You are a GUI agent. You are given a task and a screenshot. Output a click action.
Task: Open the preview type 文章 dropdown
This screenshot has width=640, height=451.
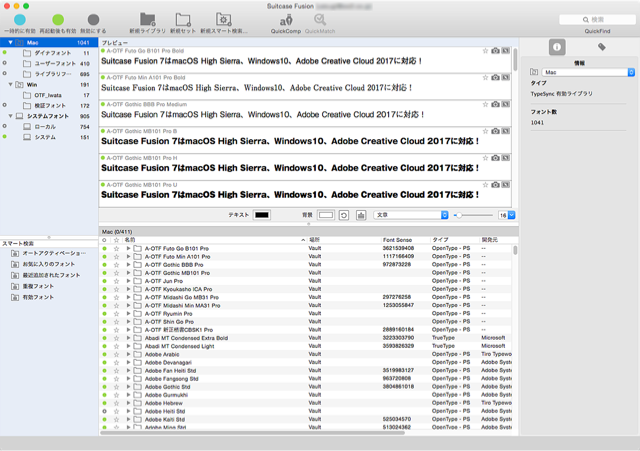pyautogui.click(x=411, y=215)
